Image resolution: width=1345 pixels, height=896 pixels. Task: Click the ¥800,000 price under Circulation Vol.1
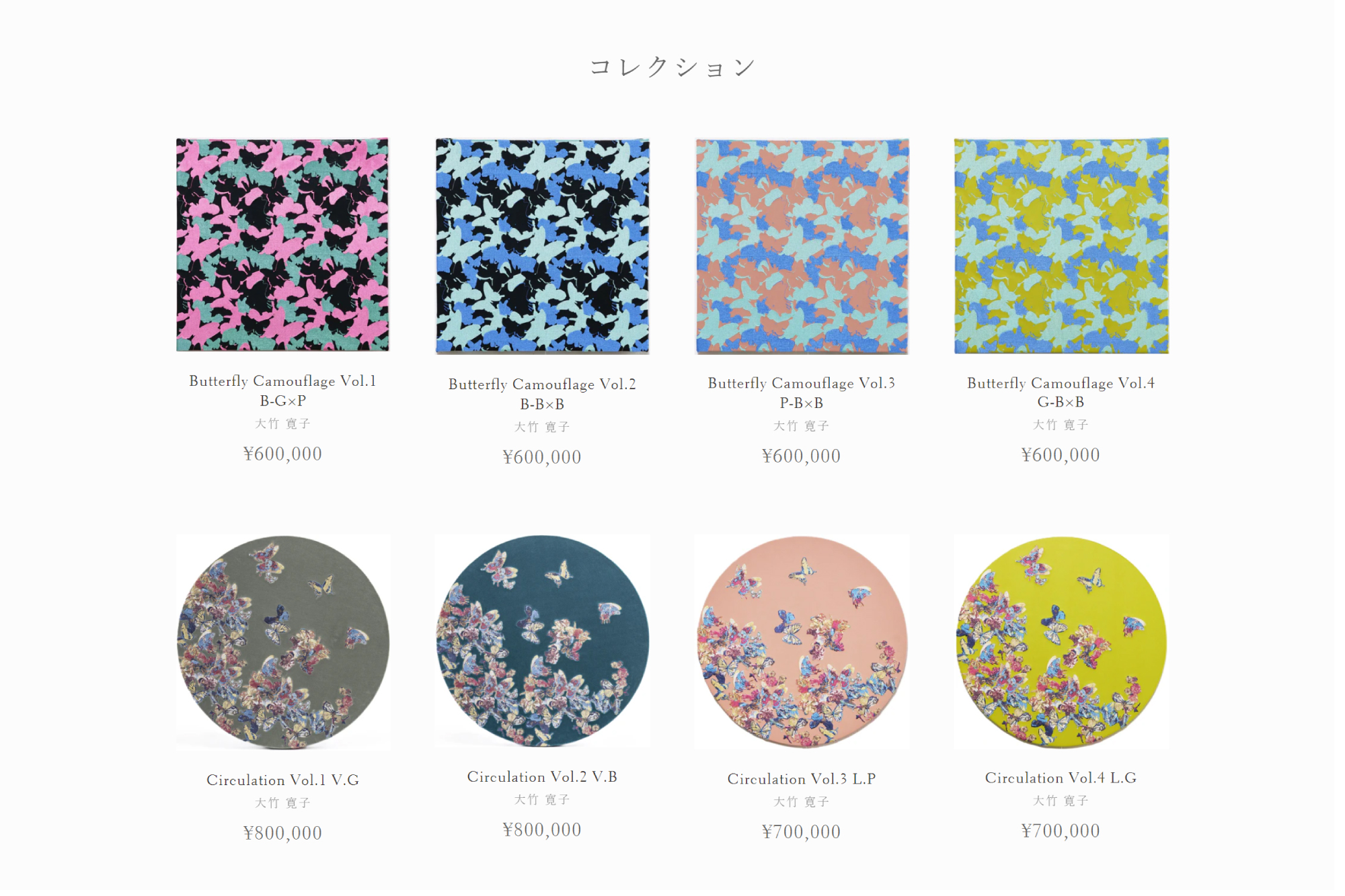click(282, 833)
